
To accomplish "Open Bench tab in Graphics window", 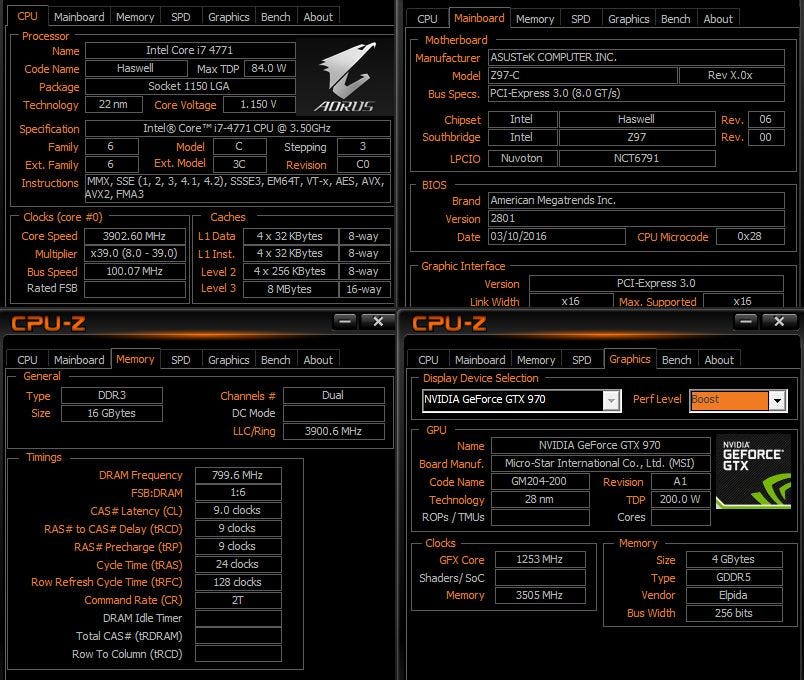I will click(x=676, y=360).
